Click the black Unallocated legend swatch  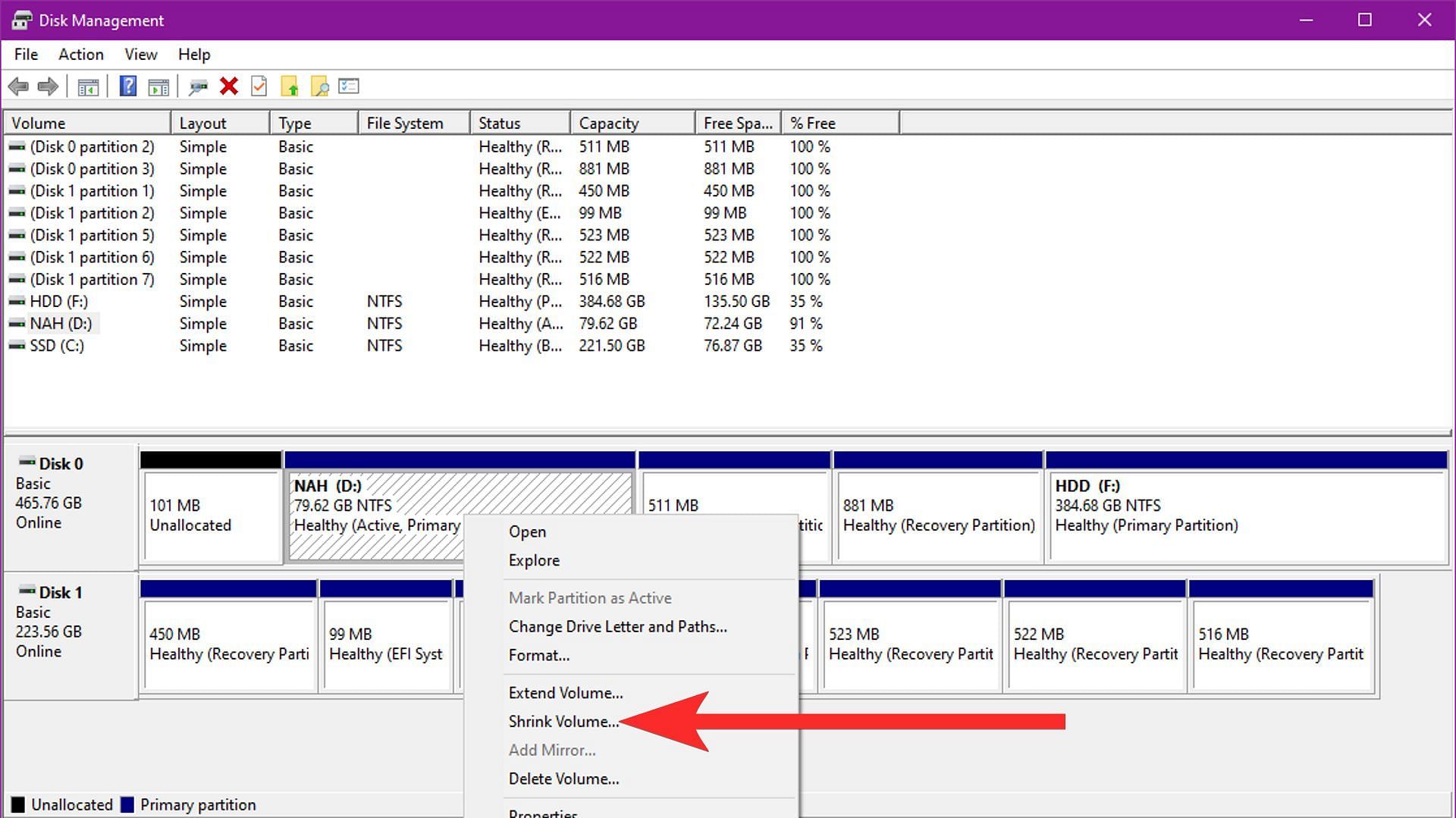[18, 804]
